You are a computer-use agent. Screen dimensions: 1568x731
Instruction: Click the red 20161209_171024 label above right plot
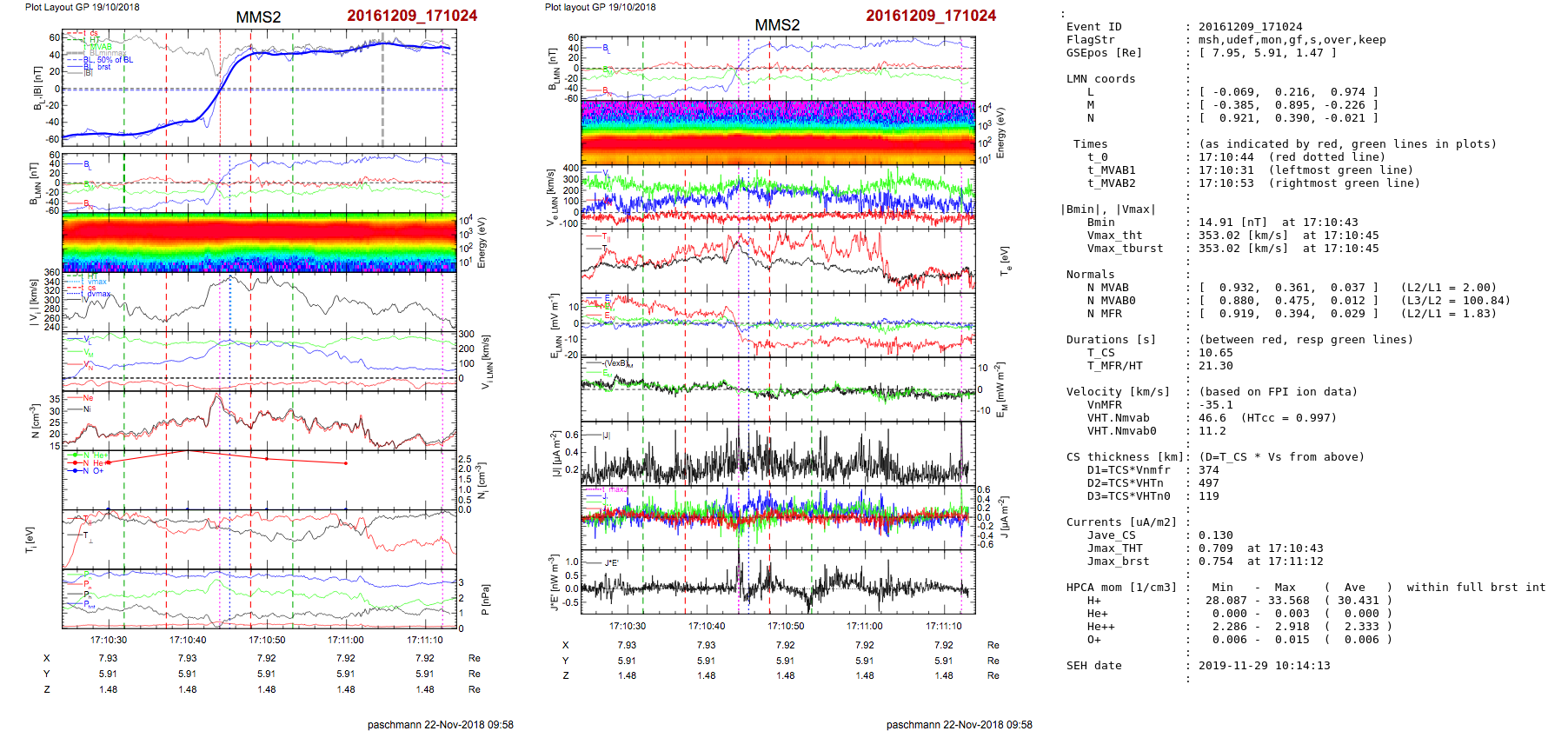pyautogui.click(x=930, y=16)
